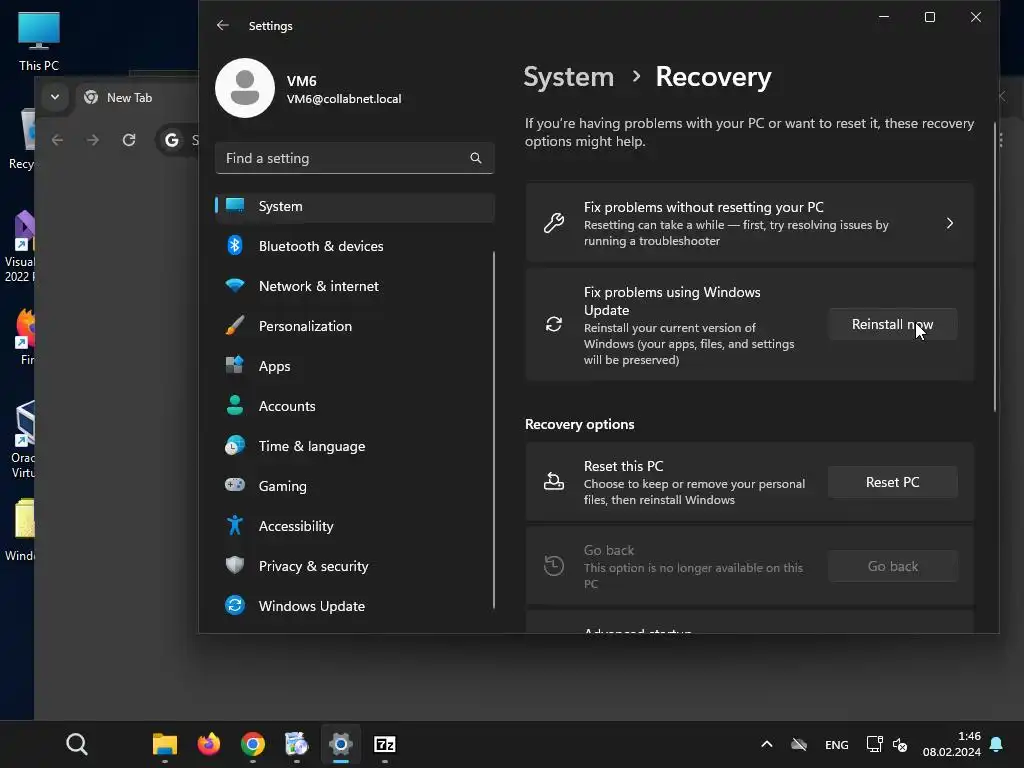
Task: Click search magnifier in Find a setting
Action: click(x=475, y=158)
